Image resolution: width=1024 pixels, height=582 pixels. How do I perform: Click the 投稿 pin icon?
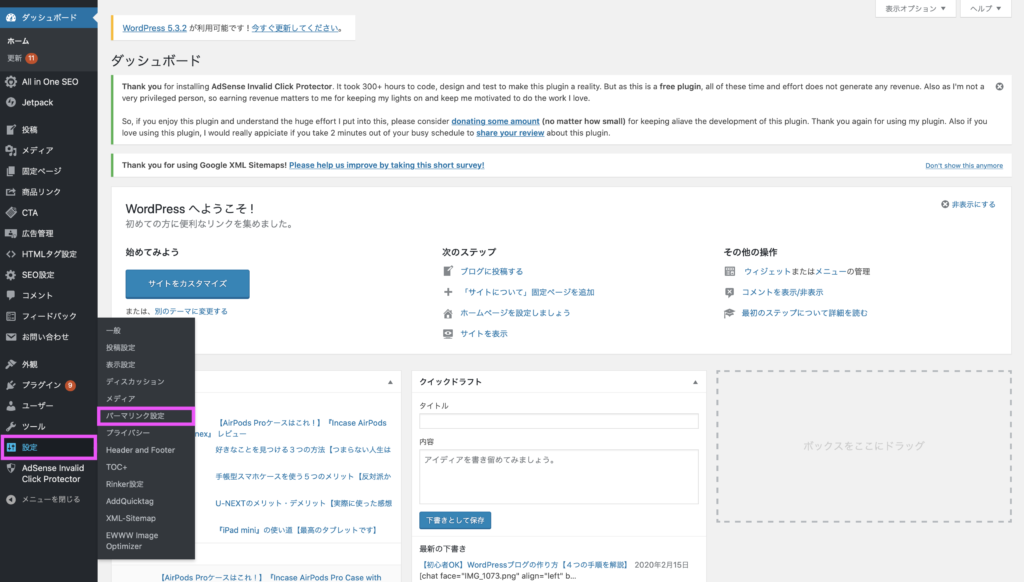coord(10,129)
